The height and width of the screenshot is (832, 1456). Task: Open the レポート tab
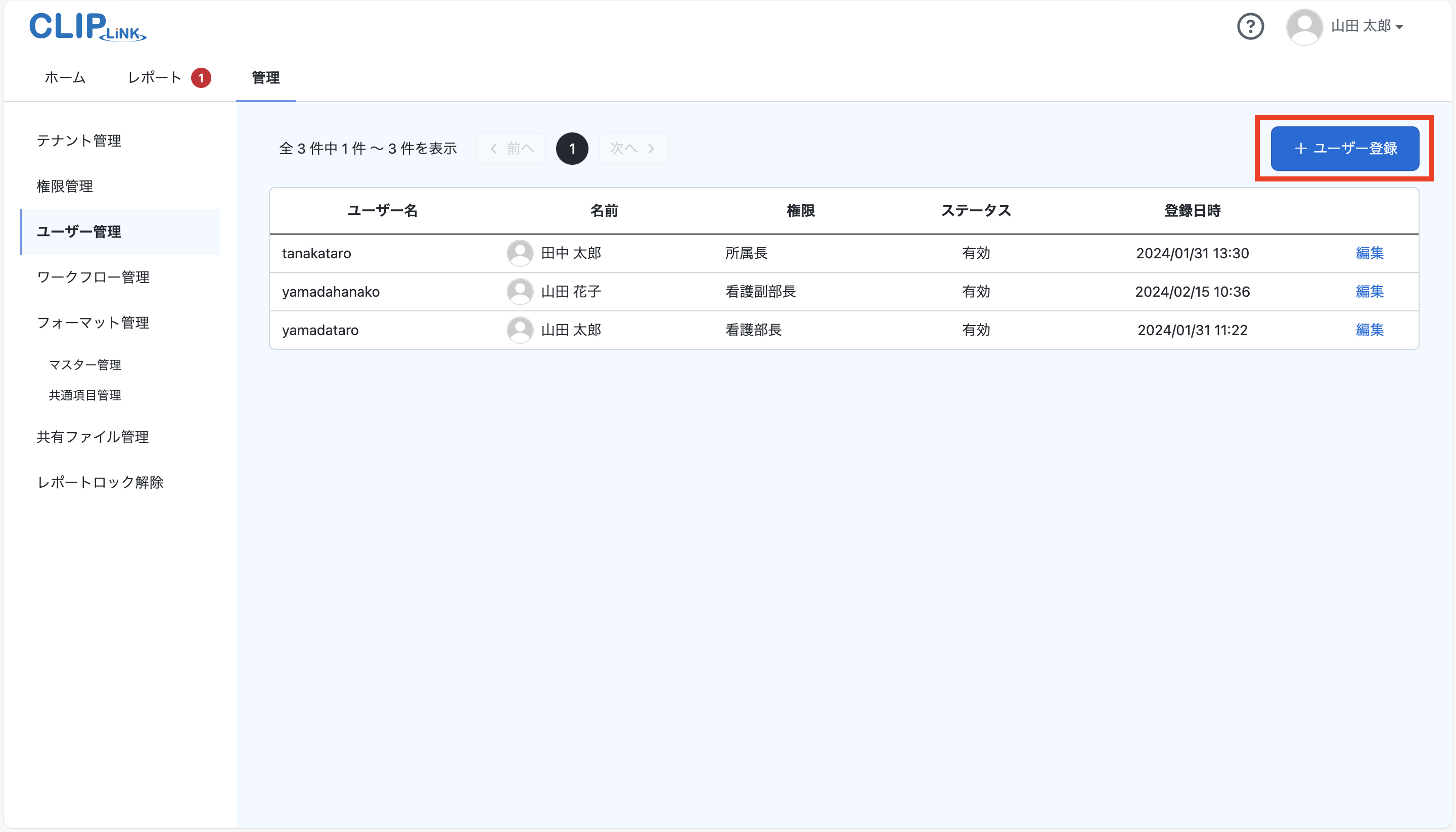pos(153,77)
